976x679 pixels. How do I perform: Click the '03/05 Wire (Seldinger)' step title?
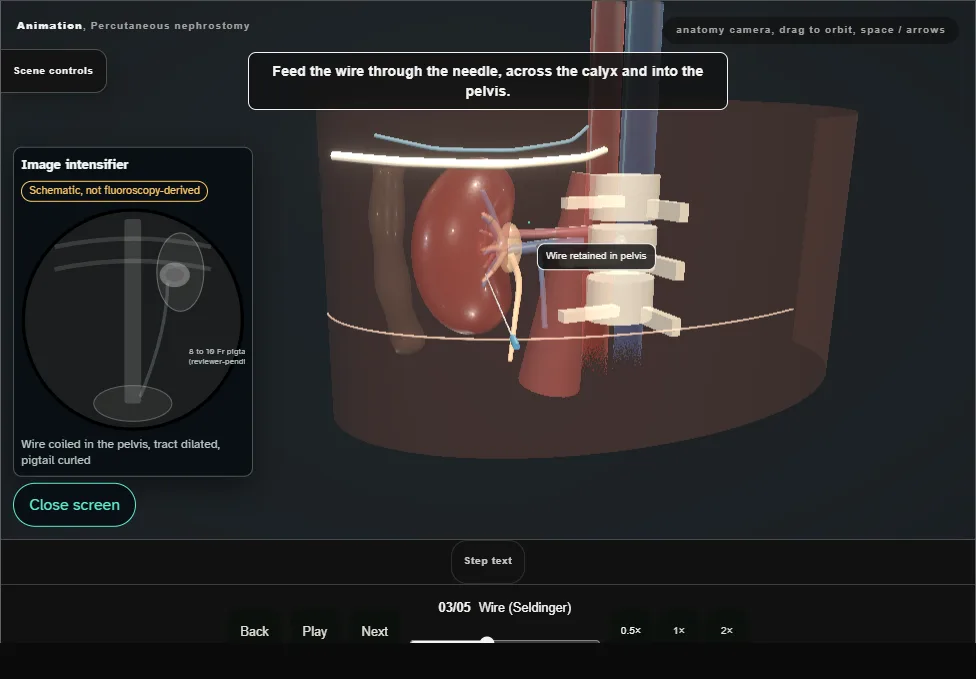(x=504, y=607)
